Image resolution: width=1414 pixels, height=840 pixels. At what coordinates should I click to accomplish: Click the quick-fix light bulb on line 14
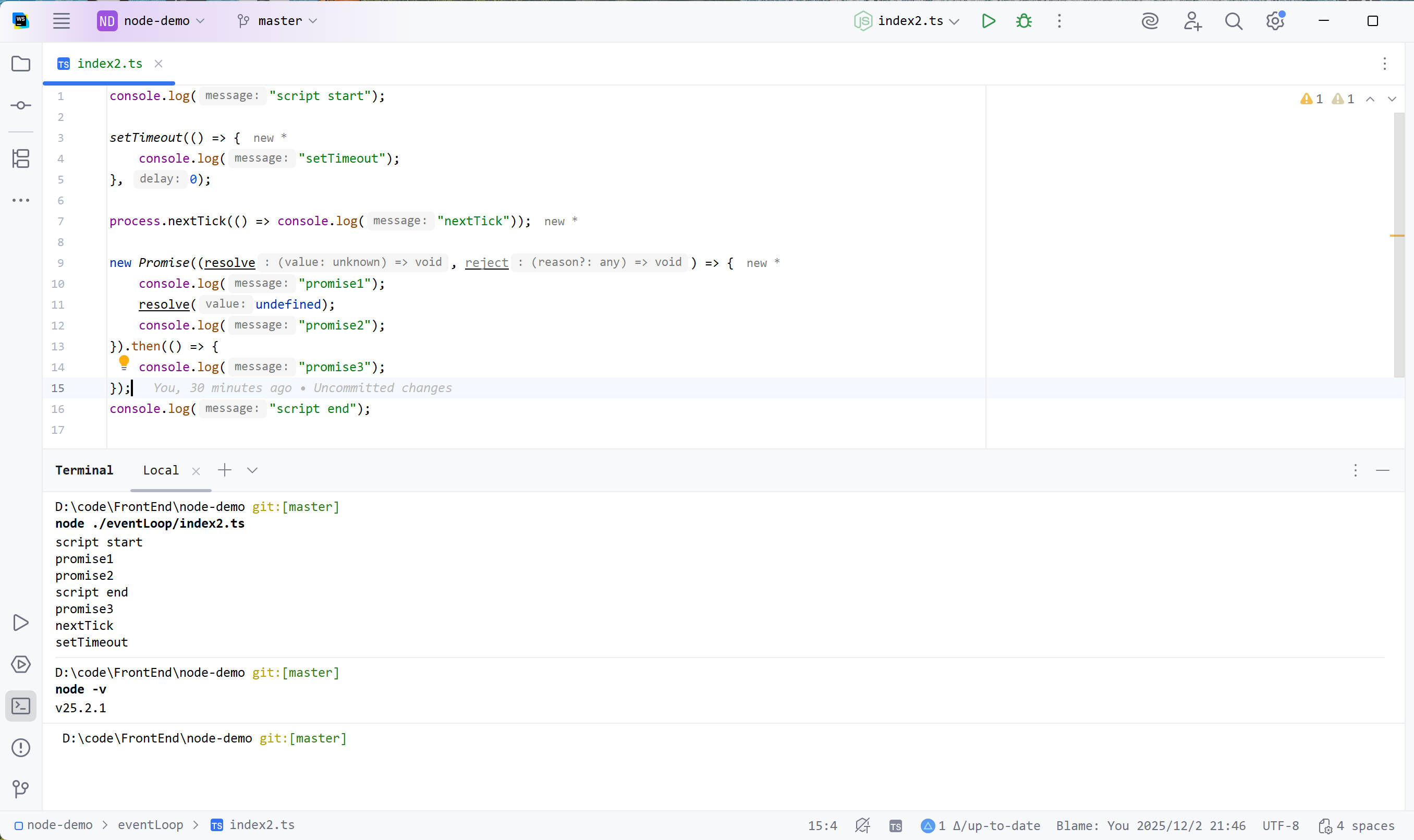click(x=124, y=362)
